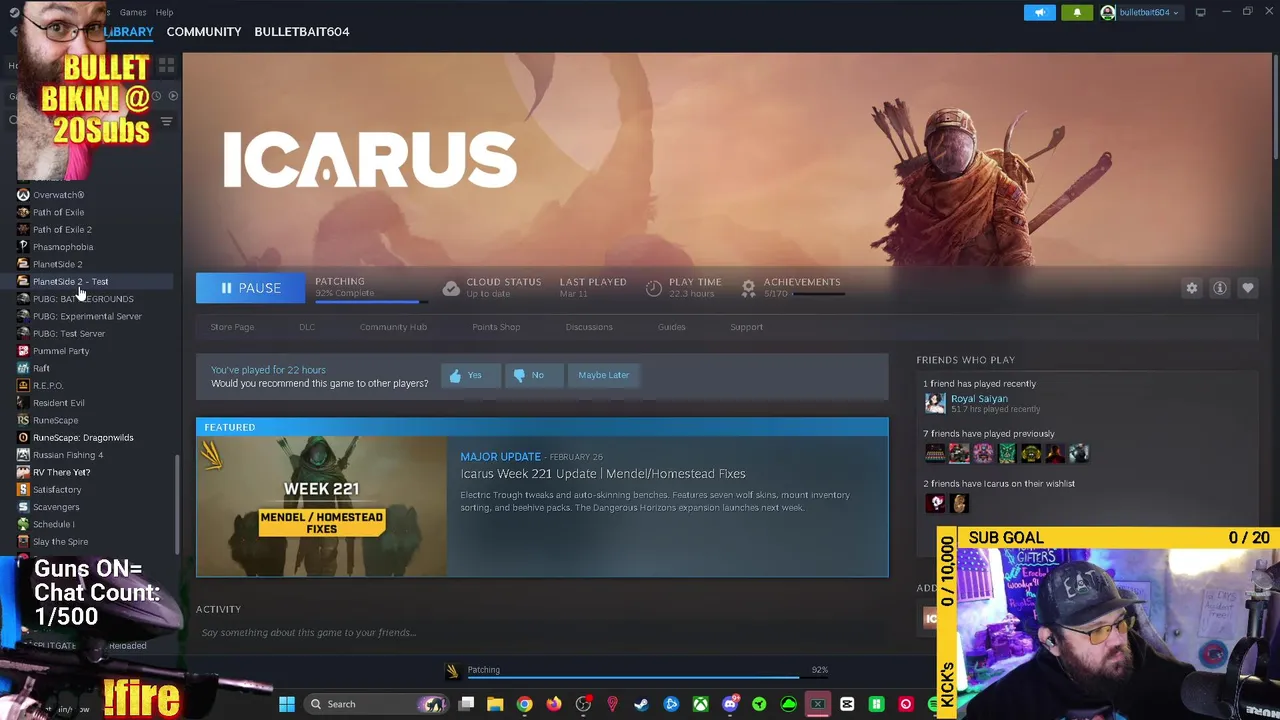Select Schedule I in the game list
This screenshot has width=1280, height=720.
pos(53,524)
